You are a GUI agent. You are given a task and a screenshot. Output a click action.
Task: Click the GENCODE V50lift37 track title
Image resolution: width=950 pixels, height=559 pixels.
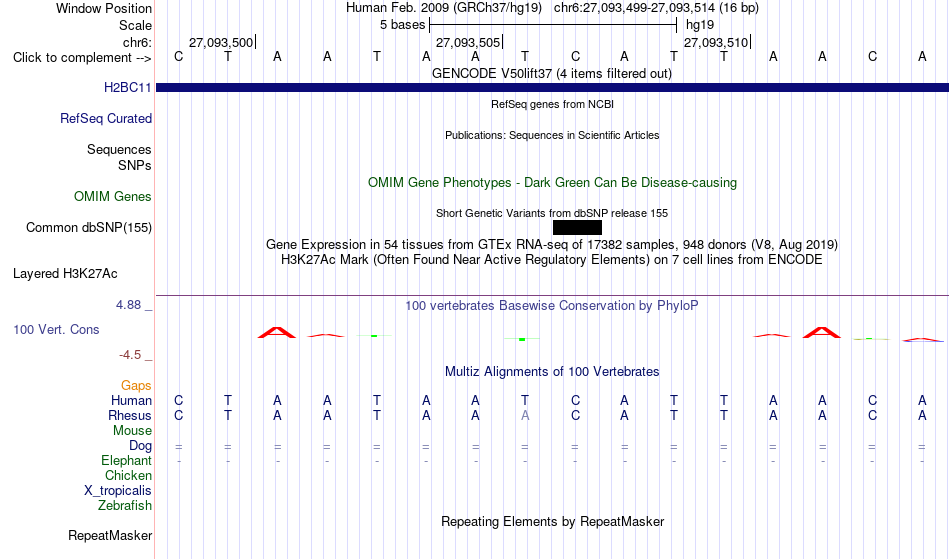[552, 74]
